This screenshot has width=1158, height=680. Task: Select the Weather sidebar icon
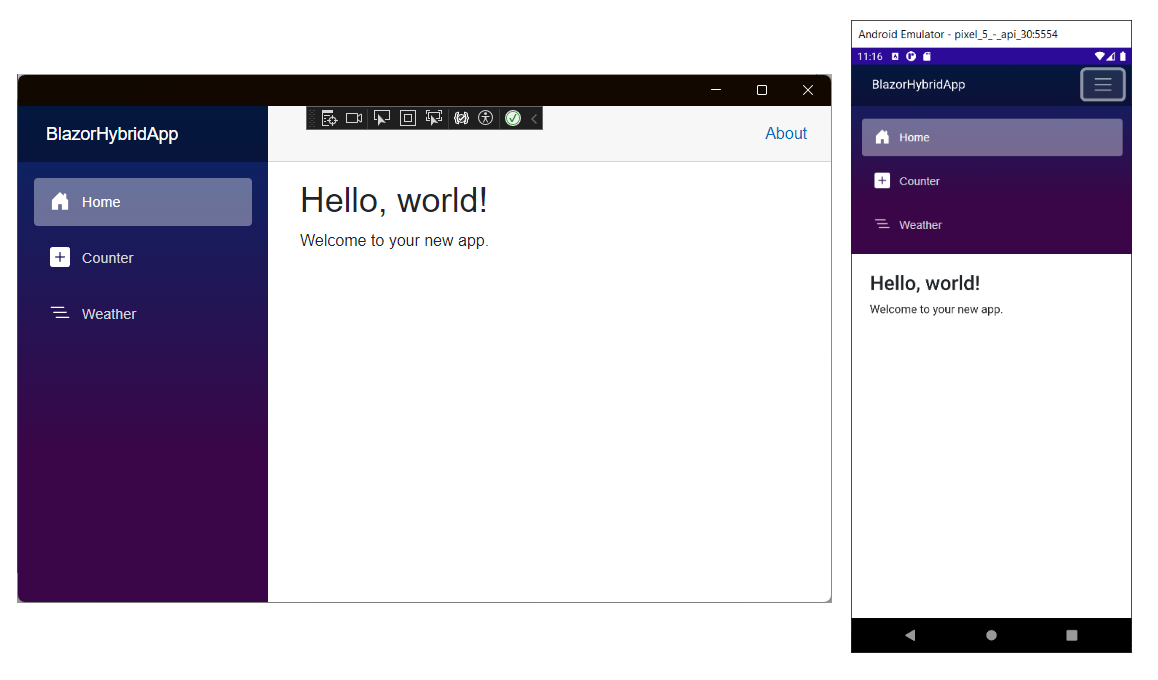pyautogui.click(x=60, y=313)
